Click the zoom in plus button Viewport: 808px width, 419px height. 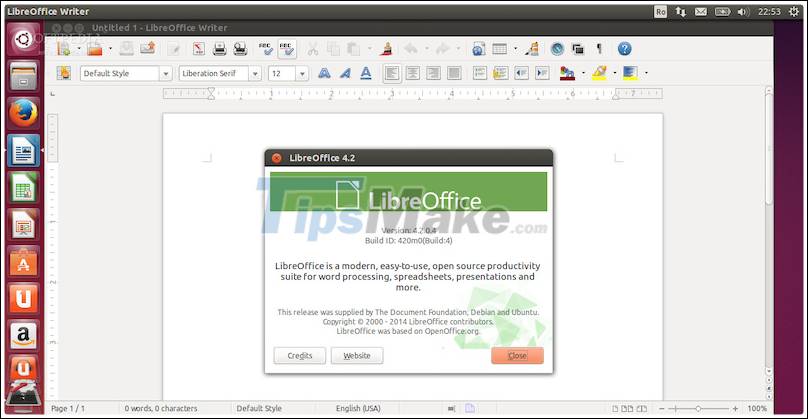pyautogui.click(x=735, y=409)
